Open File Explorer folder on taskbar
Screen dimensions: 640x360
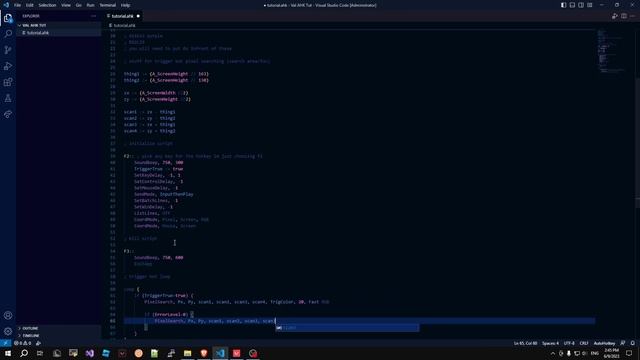coord(187,353)
